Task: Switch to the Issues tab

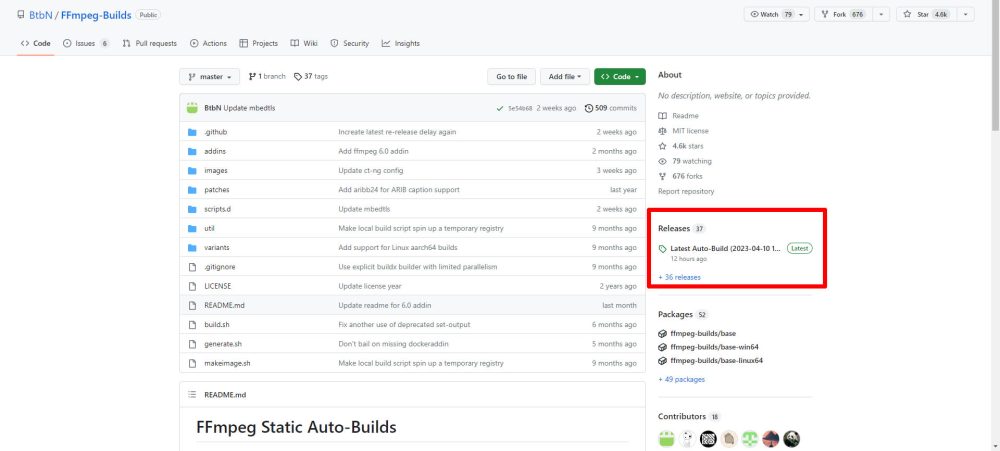Action: 85,43
